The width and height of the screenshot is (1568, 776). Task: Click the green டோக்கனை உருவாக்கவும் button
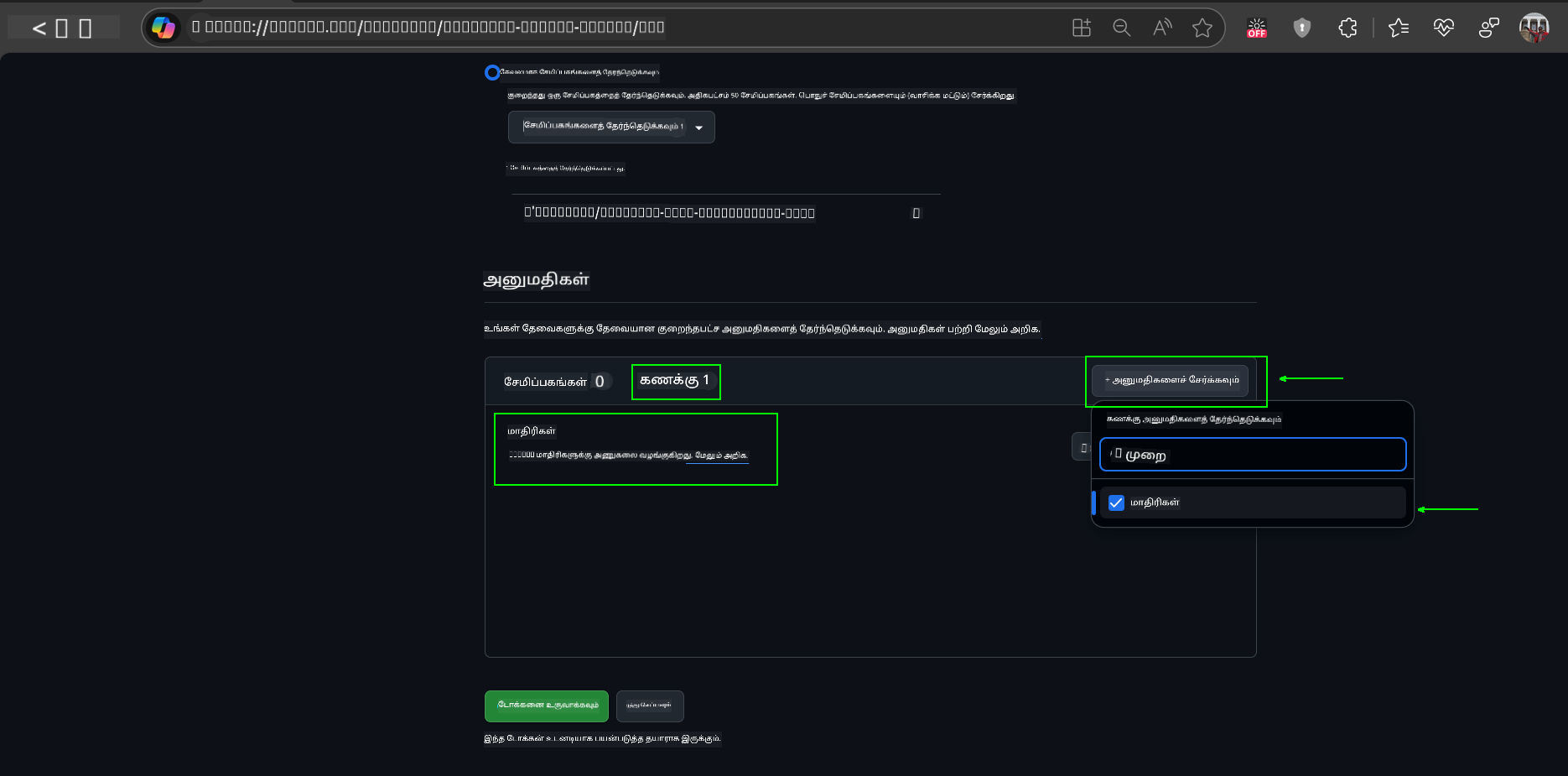(x=547, y=706)
